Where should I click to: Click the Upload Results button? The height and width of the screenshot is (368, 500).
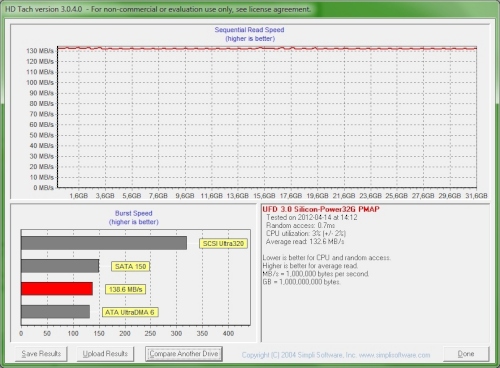click(105, 354)
